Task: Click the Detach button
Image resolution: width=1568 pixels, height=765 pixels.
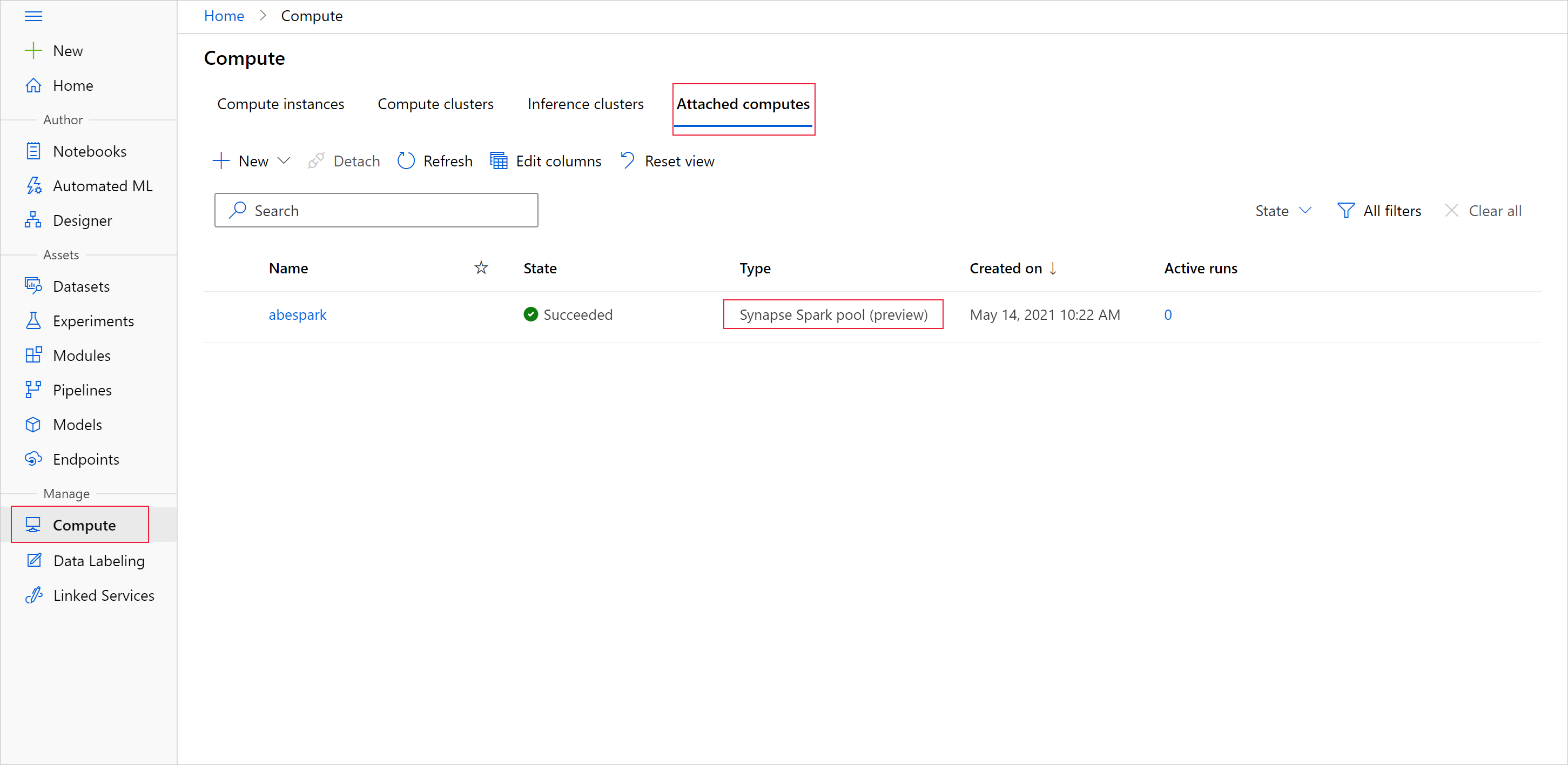Action: tap(344, 161)
